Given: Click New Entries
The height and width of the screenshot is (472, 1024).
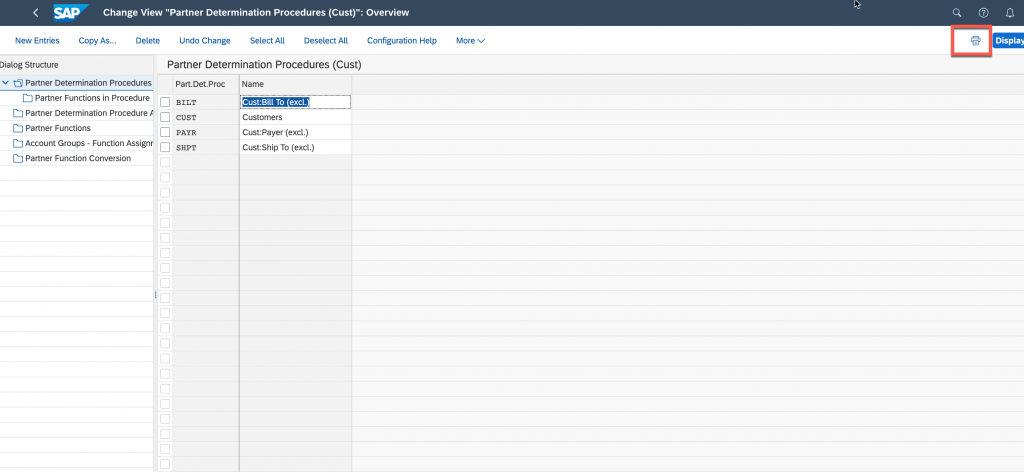Looking at the screenshot, I should pyautogui.click(x=37, y=40).
